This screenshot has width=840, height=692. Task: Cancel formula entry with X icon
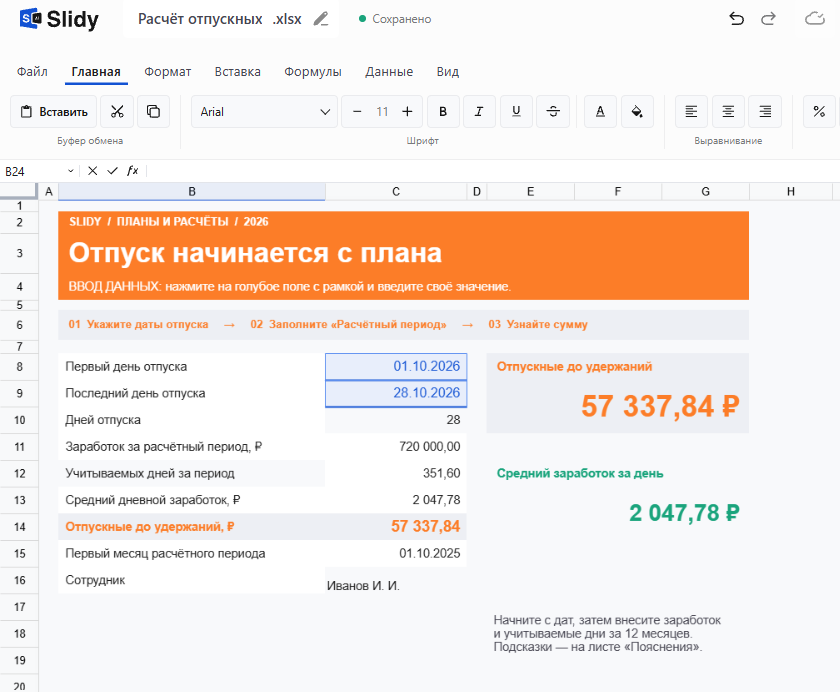point(93,171)
